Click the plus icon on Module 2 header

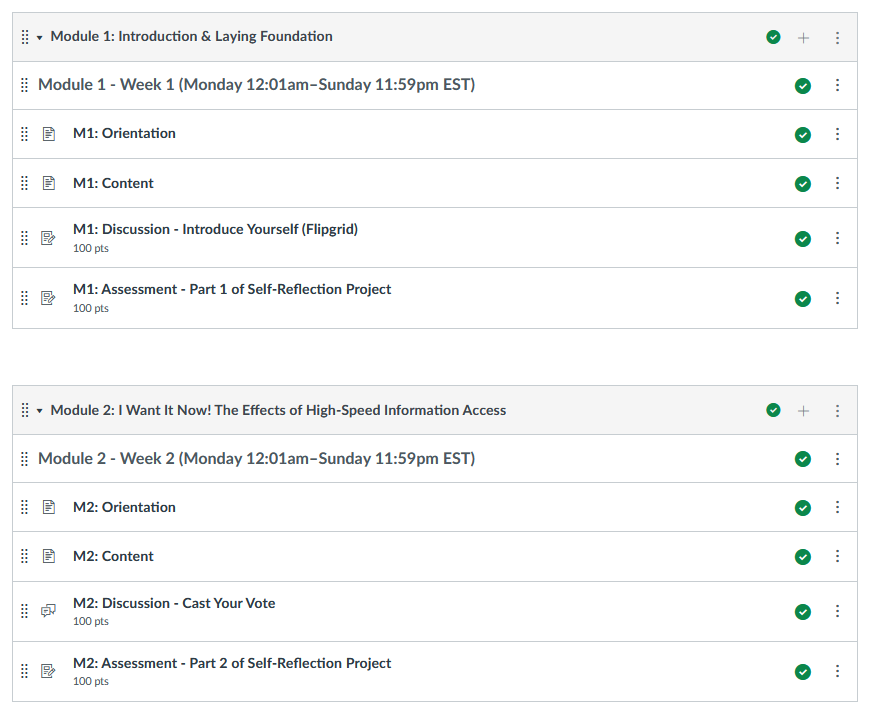pyautogui.click(x=803, y=410)
